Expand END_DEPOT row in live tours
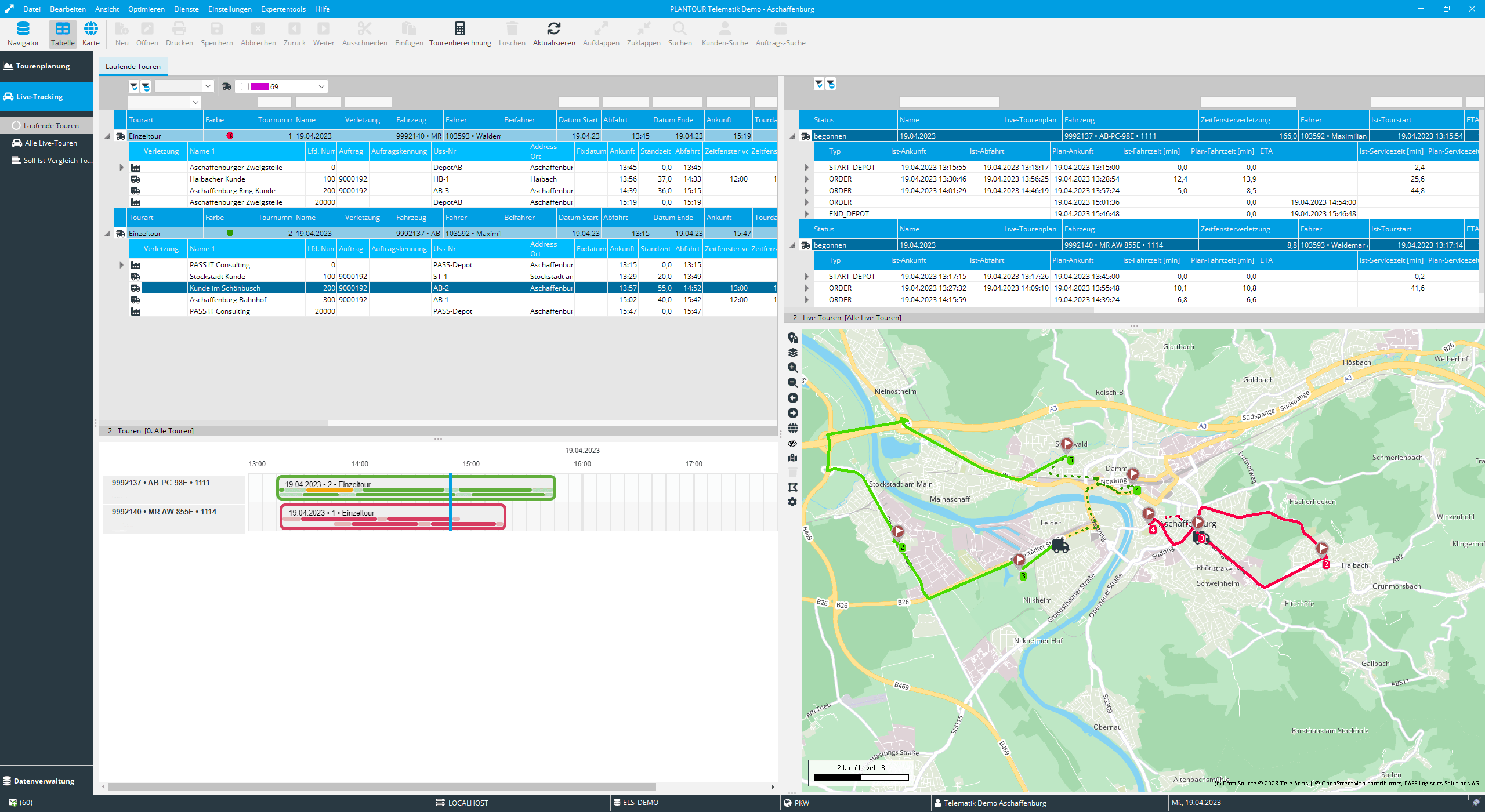The height and width of the screenshot is (812, 1485). tap(806, 214)
